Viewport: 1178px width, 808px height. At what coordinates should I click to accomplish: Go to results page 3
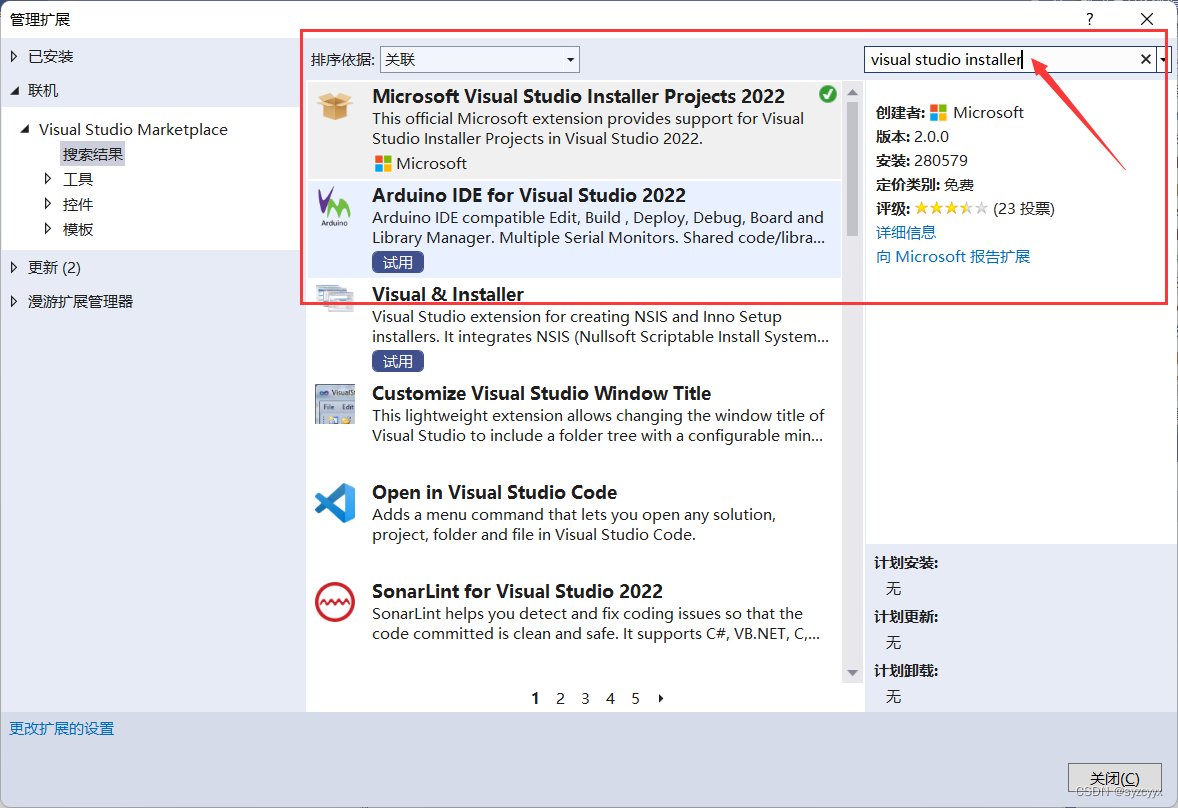click(x=585, y=698)
